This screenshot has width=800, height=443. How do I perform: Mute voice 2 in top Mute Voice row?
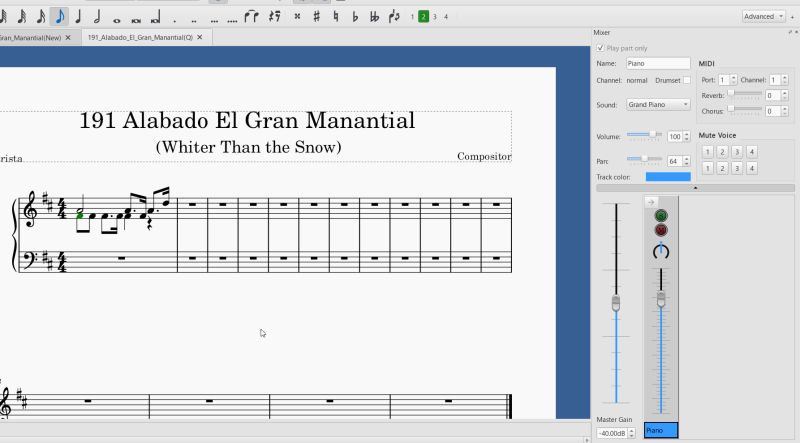pyautogui.click(x=722, y=152)
